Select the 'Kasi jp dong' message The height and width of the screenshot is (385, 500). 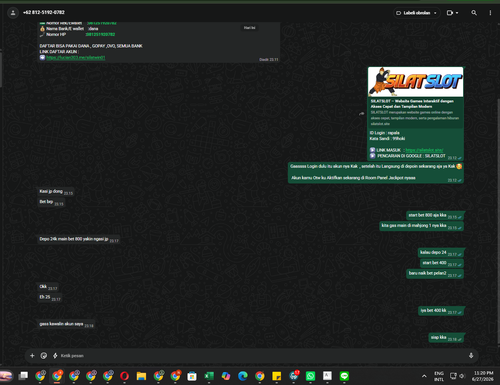(56, 191)
